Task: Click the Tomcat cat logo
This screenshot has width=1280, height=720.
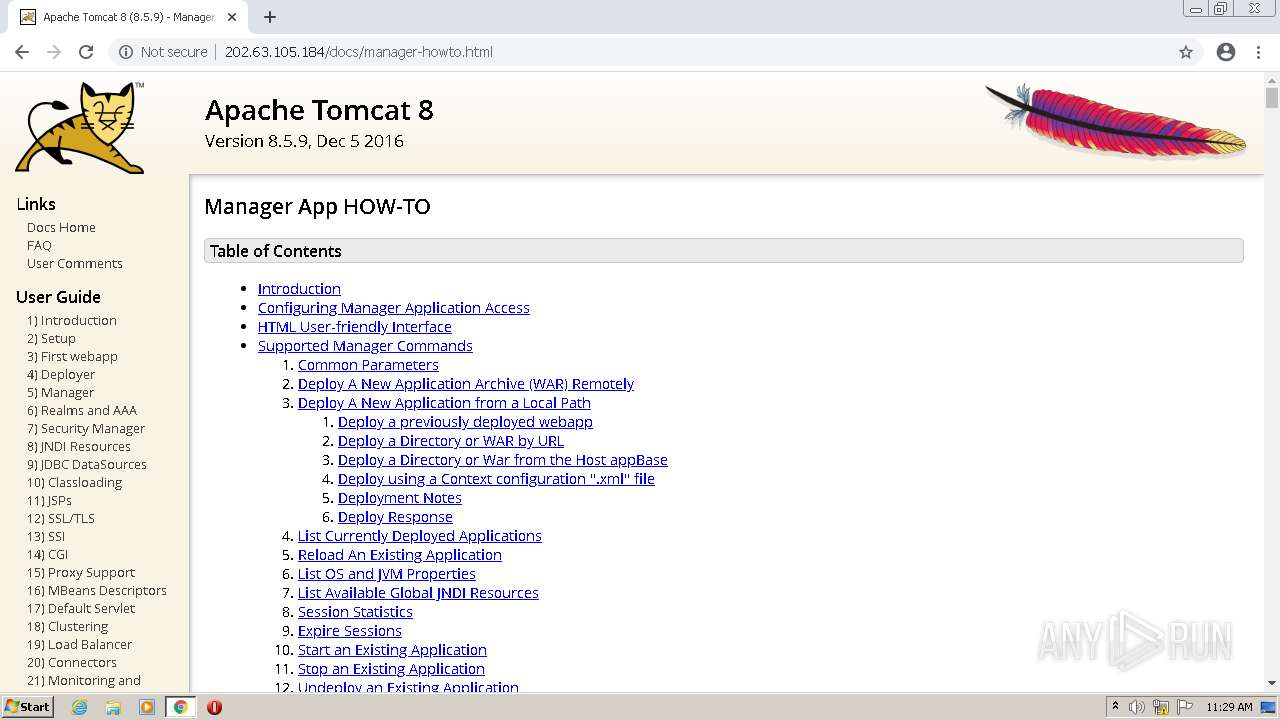Action: click(x=80, y=127)
